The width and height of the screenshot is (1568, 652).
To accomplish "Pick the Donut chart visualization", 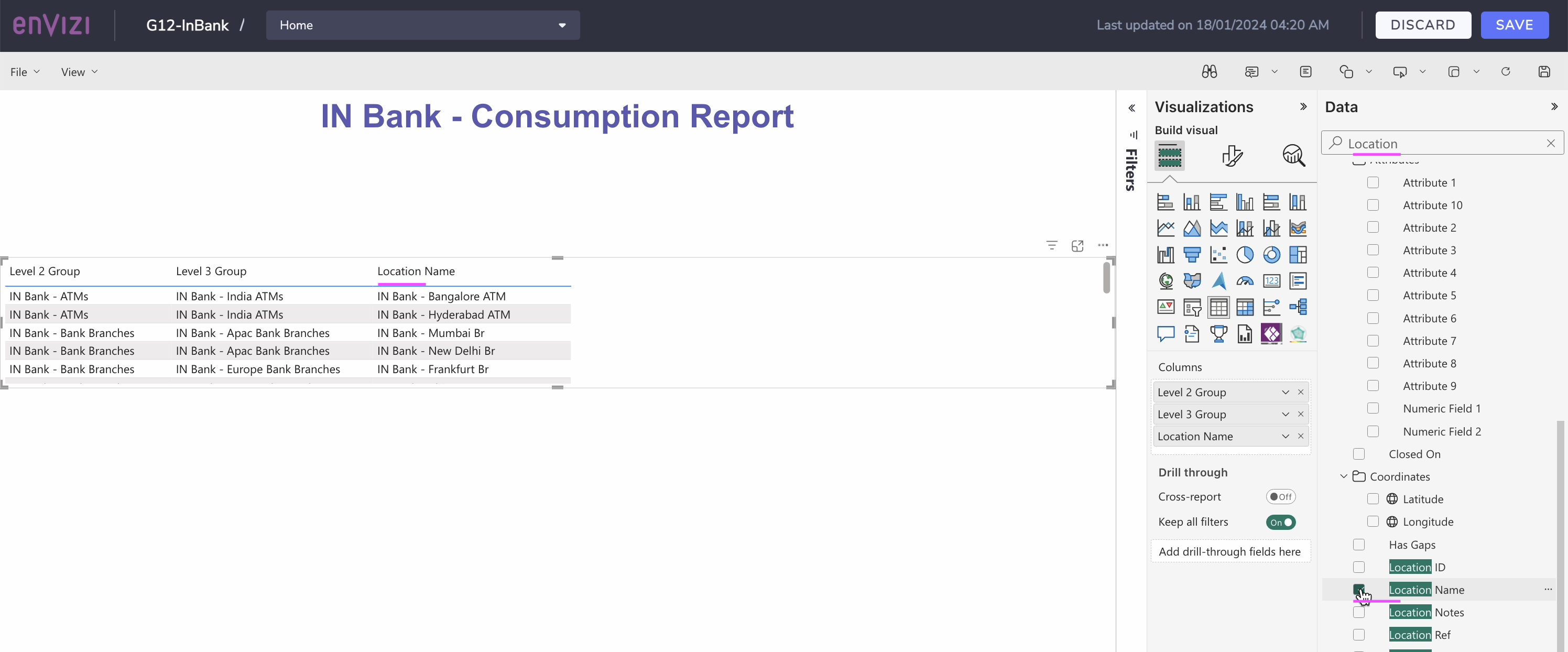I will 1272,255.
